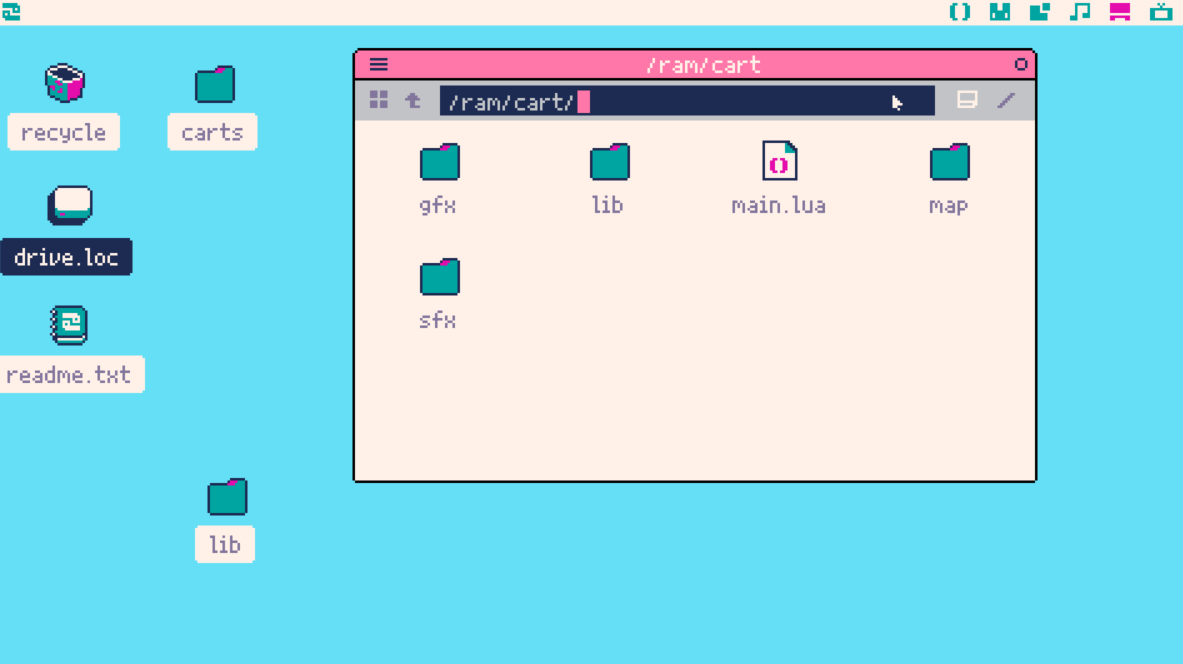Viewport: 1183px width, 664px height.
Task: Switch to the map editor workspace icon
Action: pos(1040,12)
